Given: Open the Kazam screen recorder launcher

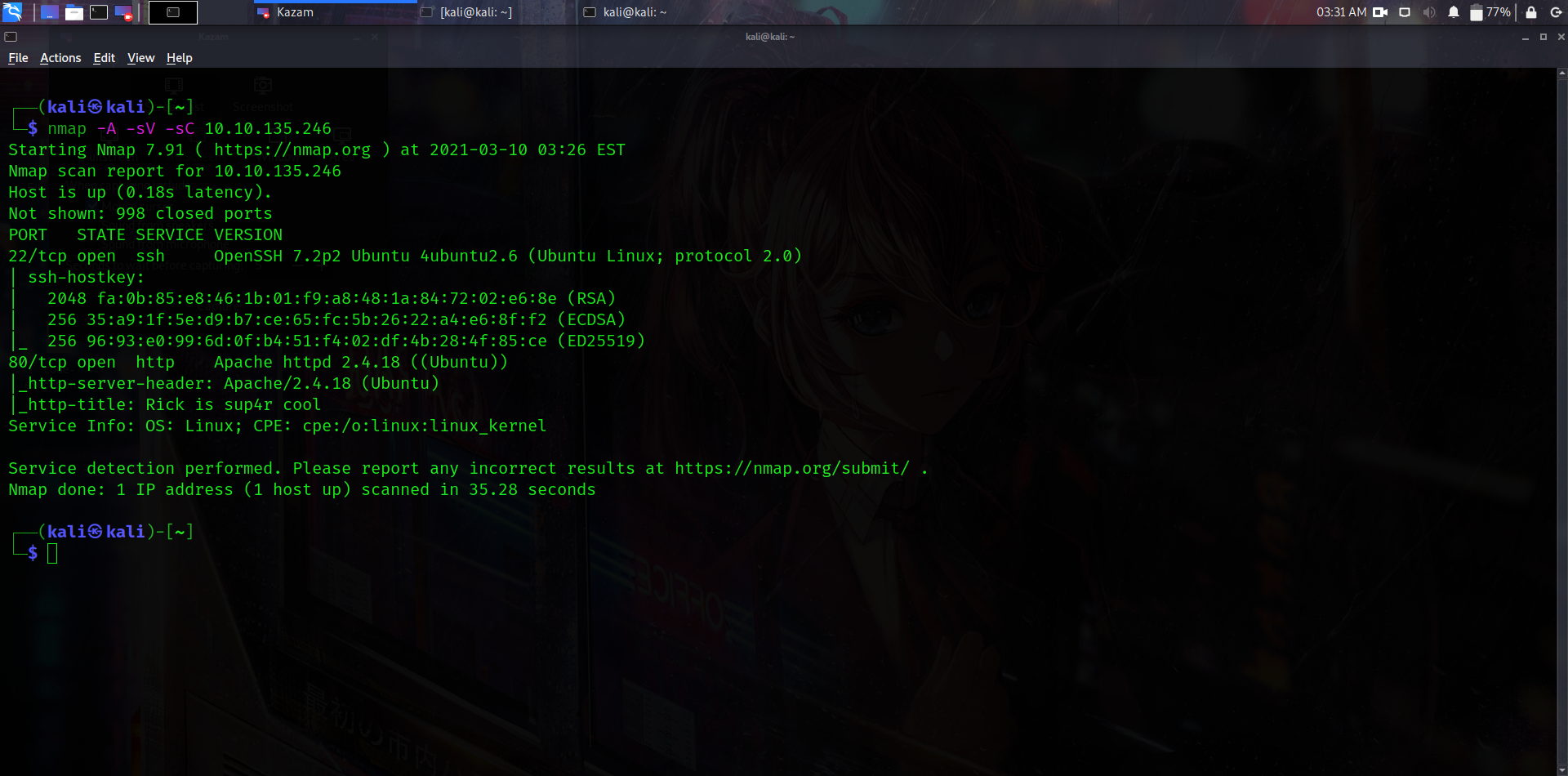Looking at the screenshot, I should (x=123, y=12).
